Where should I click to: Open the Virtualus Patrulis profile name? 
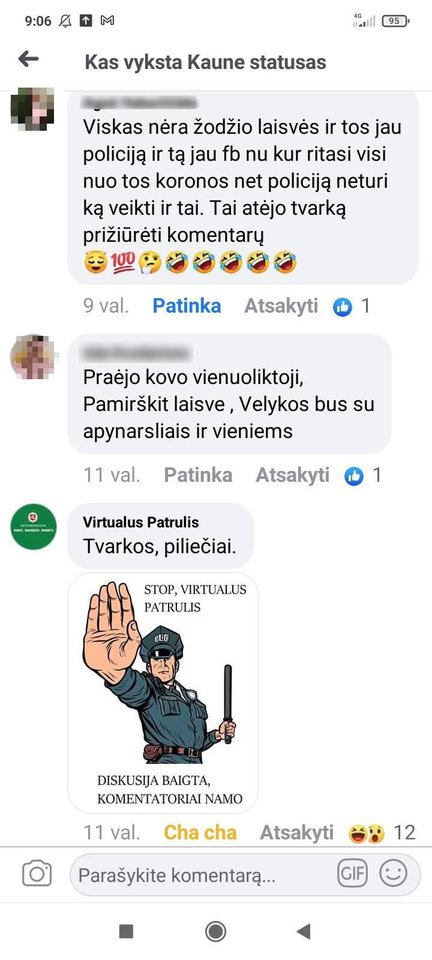(x=141, y=522)
